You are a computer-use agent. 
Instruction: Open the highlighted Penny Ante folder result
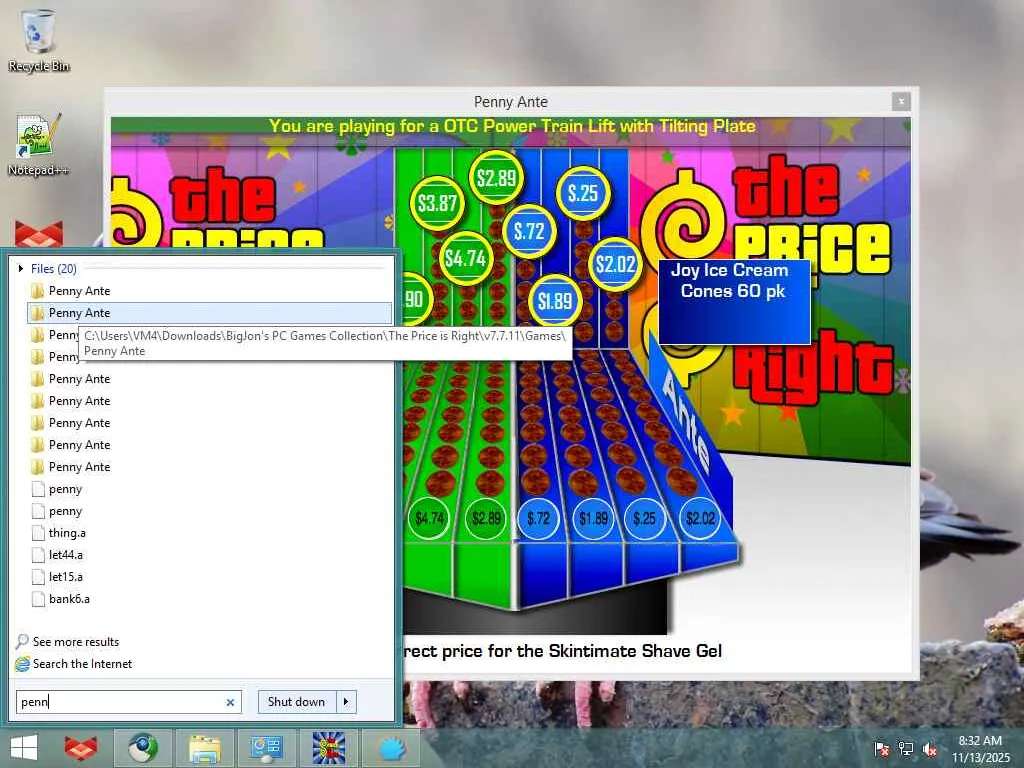(x=210, y=313)
